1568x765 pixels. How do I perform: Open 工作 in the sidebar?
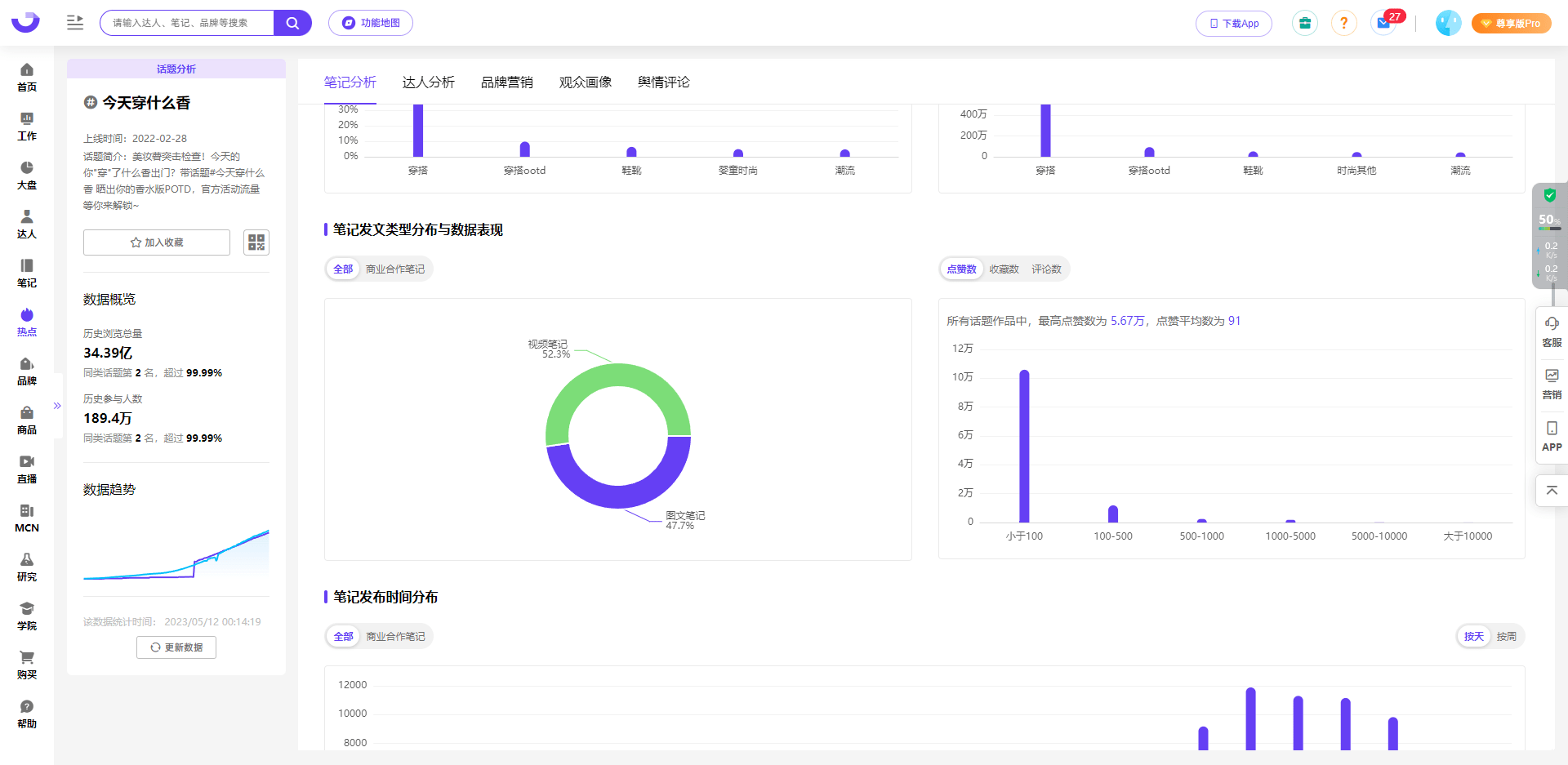coord(27,127)
